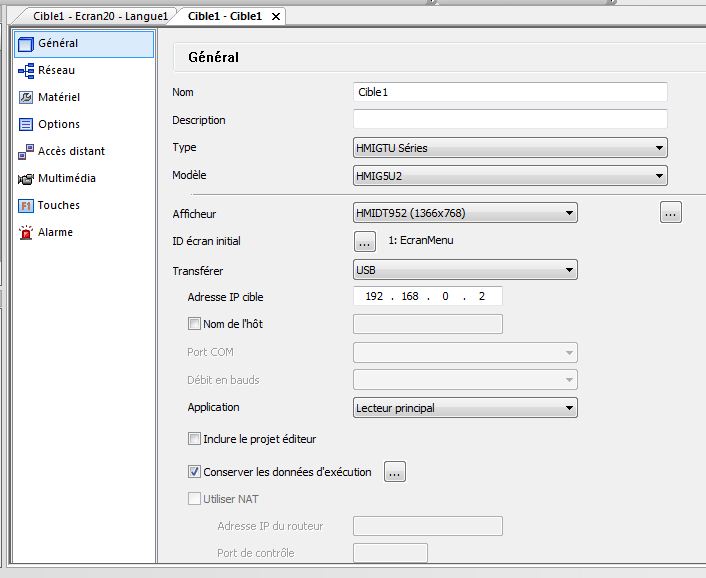Check Inclure le projet éditeur
The height and width of the screenshot is (578, 706).
(x=195, y=439)
